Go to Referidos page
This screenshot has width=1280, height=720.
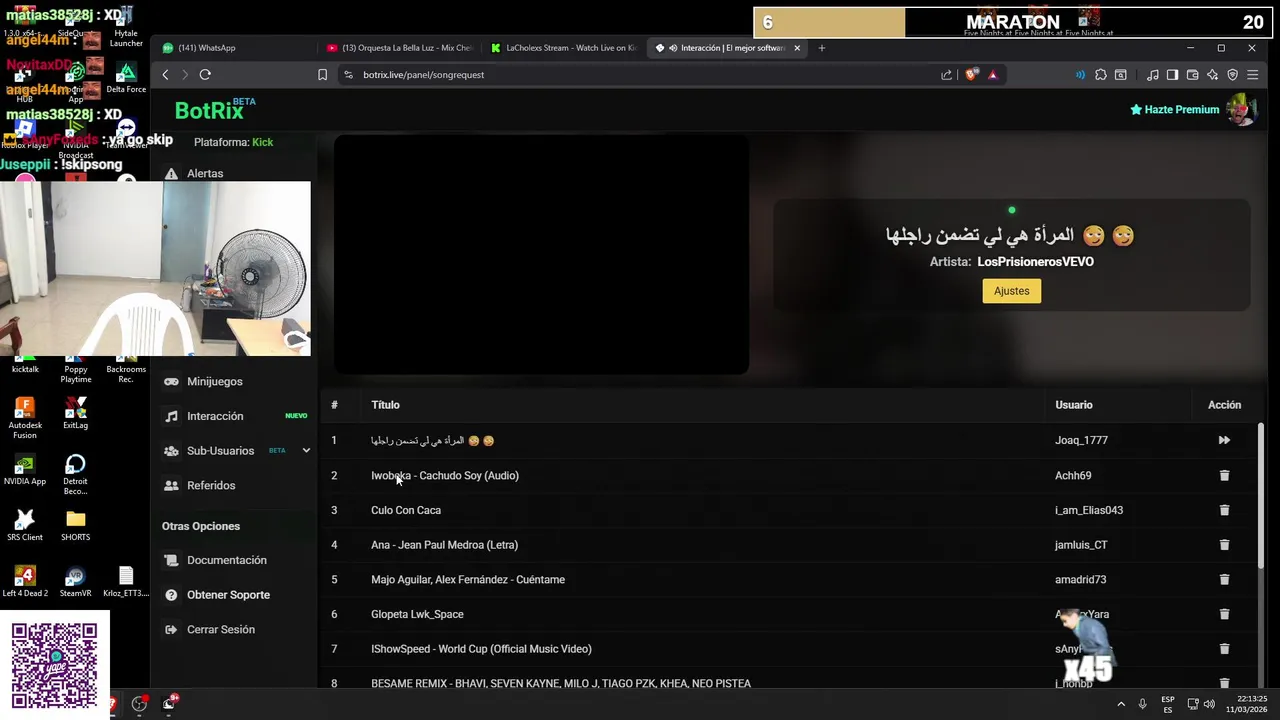pyautogui.click(x=211, y=485)
